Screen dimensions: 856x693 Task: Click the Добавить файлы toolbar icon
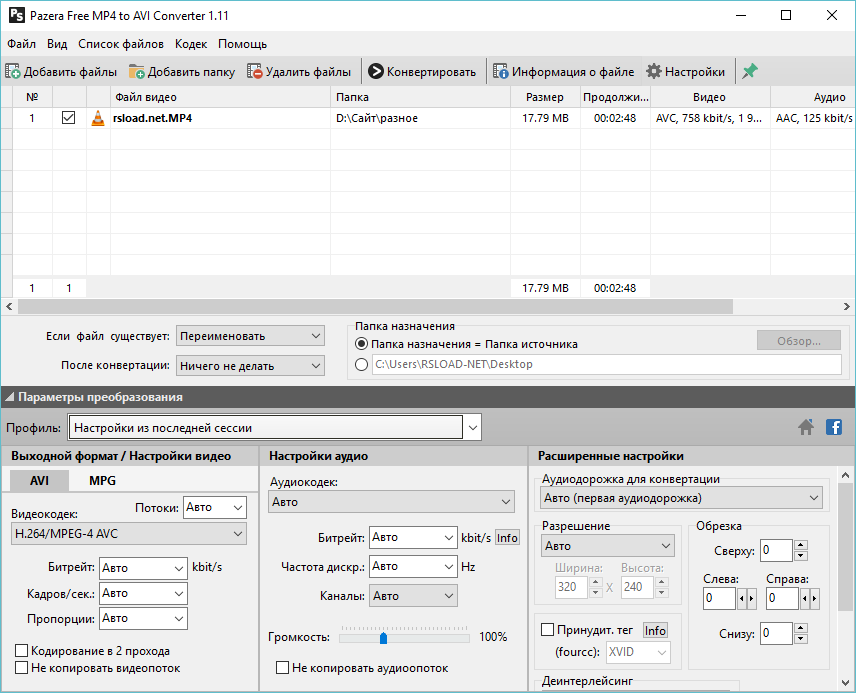14,72
